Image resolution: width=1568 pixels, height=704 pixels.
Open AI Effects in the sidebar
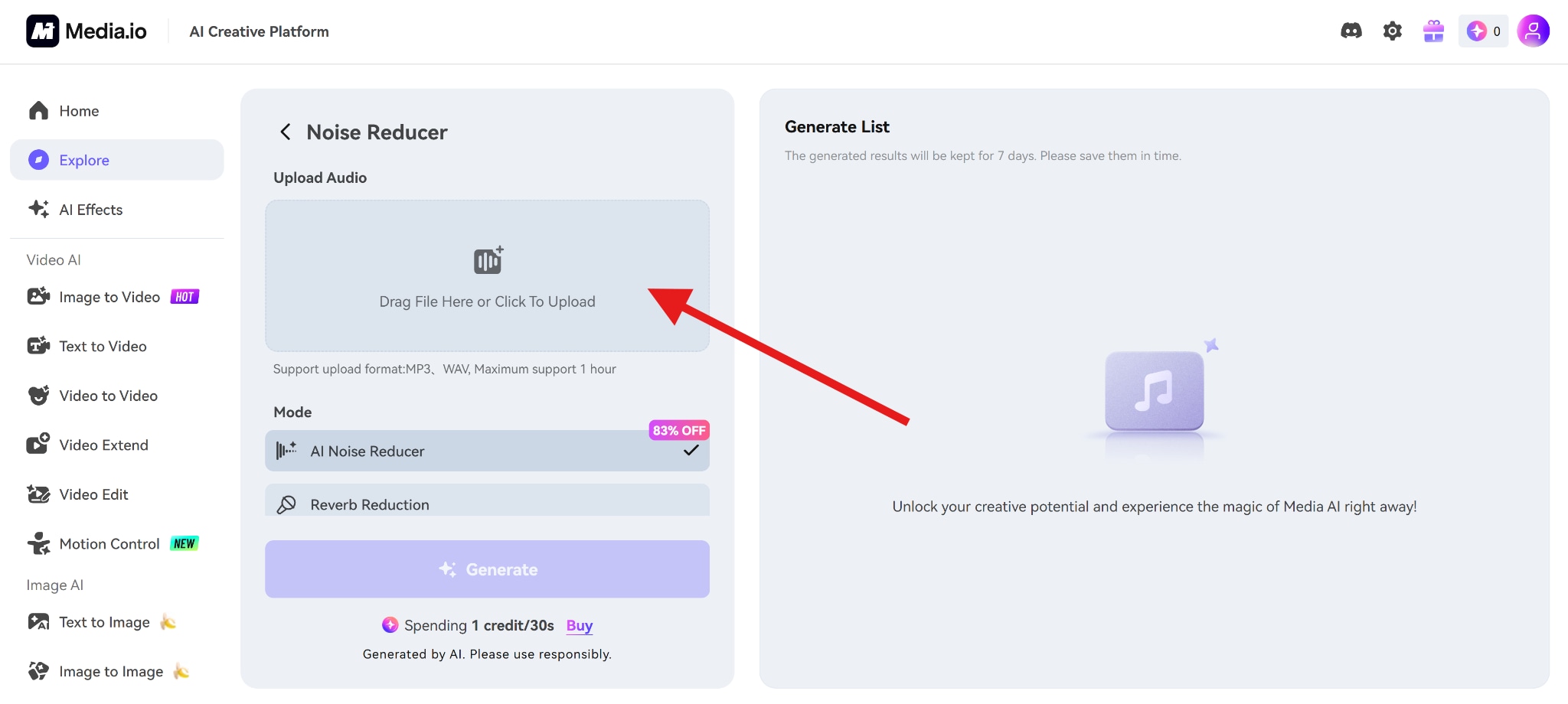[90, 210]
